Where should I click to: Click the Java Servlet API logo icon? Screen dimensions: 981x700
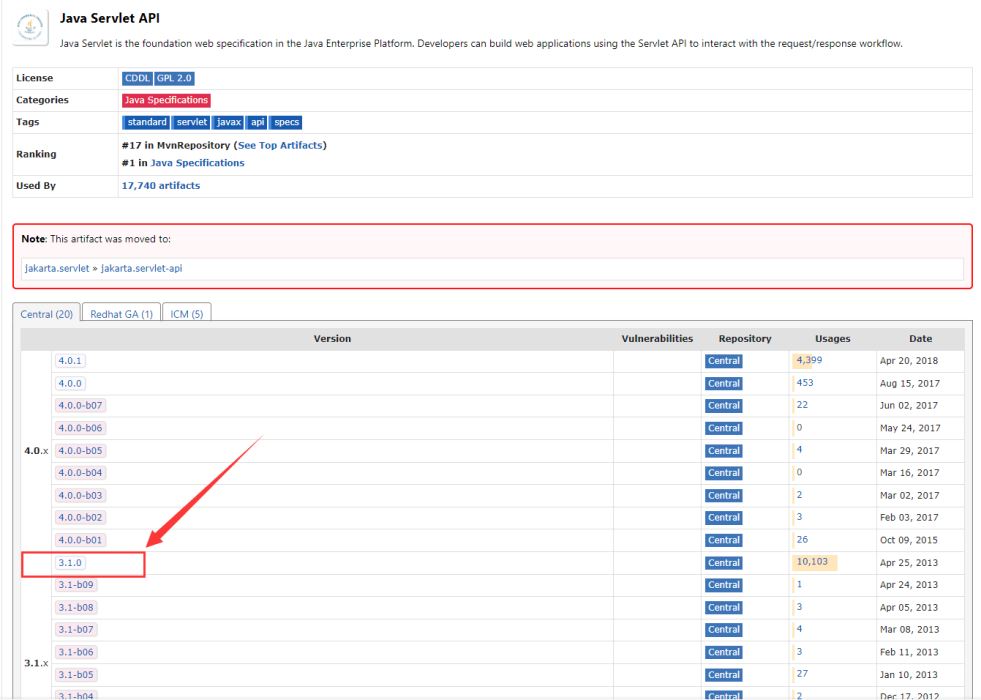tap(31, 29)
